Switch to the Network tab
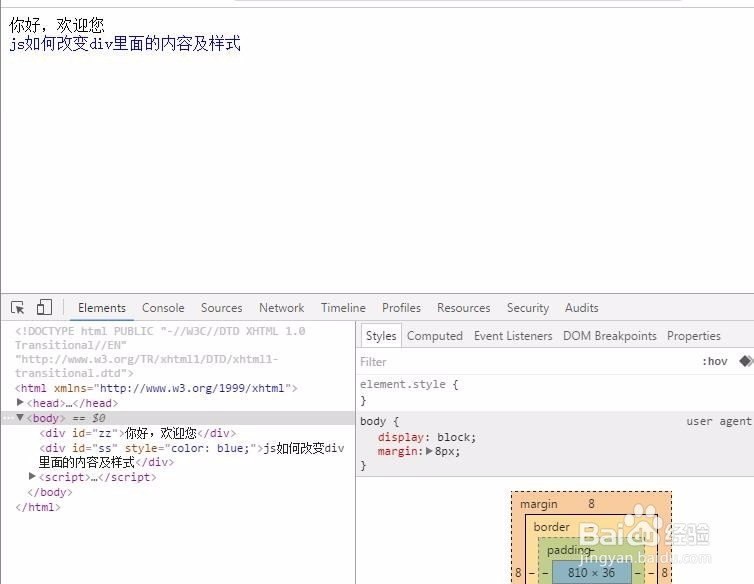 [281, 308]
